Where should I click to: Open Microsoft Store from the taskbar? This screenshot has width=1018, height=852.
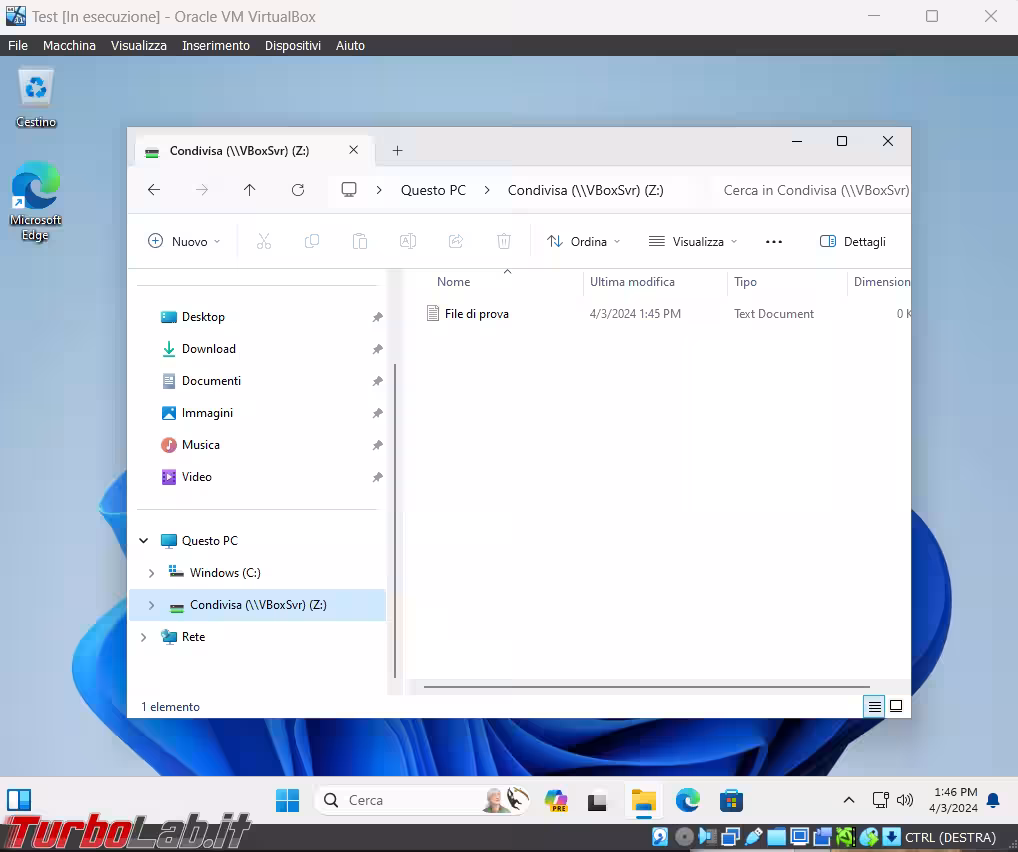(x=731, y=800)
